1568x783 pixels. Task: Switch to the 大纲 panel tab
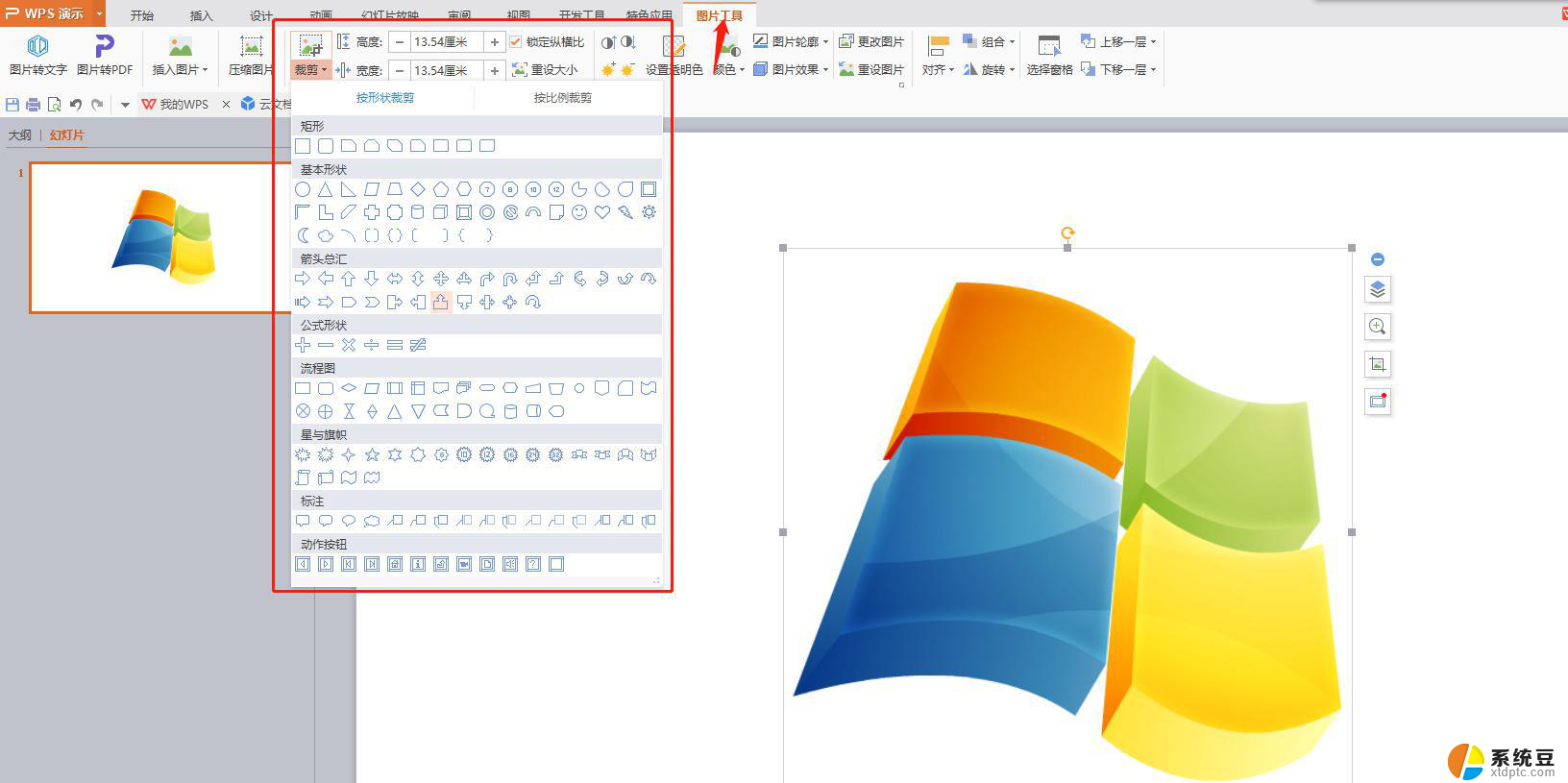pyautogui.click(x=20, y=135)
